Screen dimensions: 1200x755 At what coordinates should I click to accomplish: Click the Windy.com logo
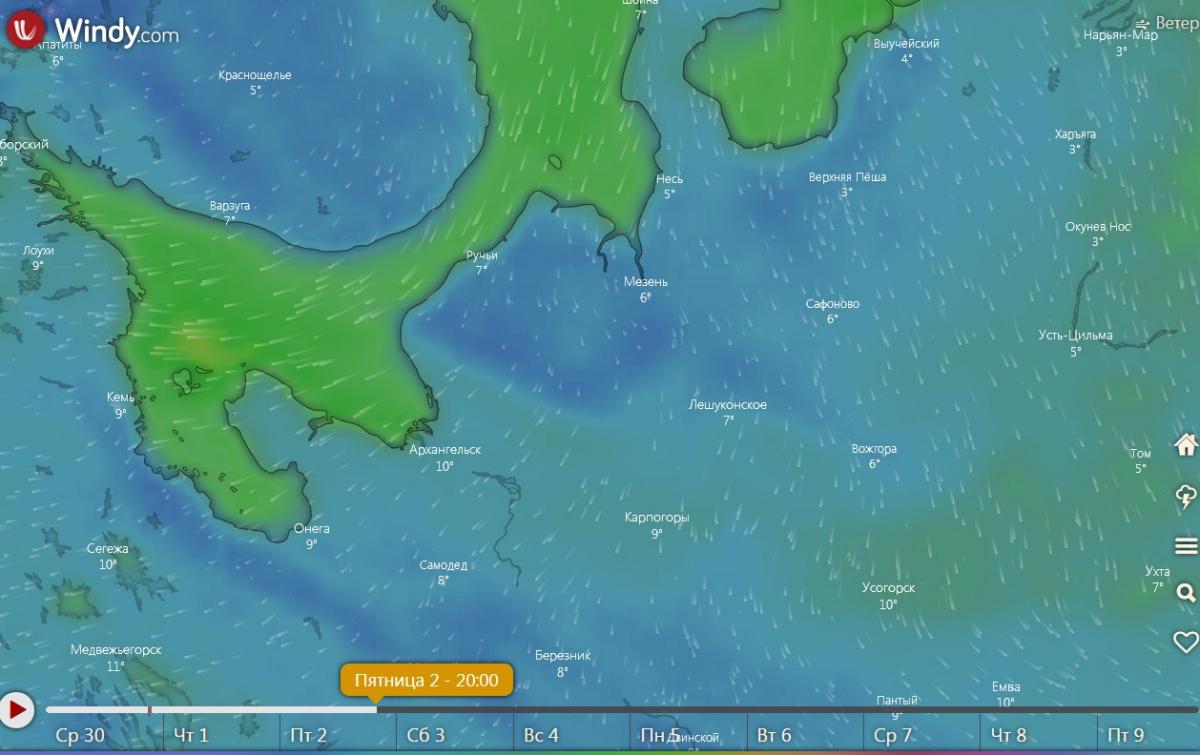92,30
